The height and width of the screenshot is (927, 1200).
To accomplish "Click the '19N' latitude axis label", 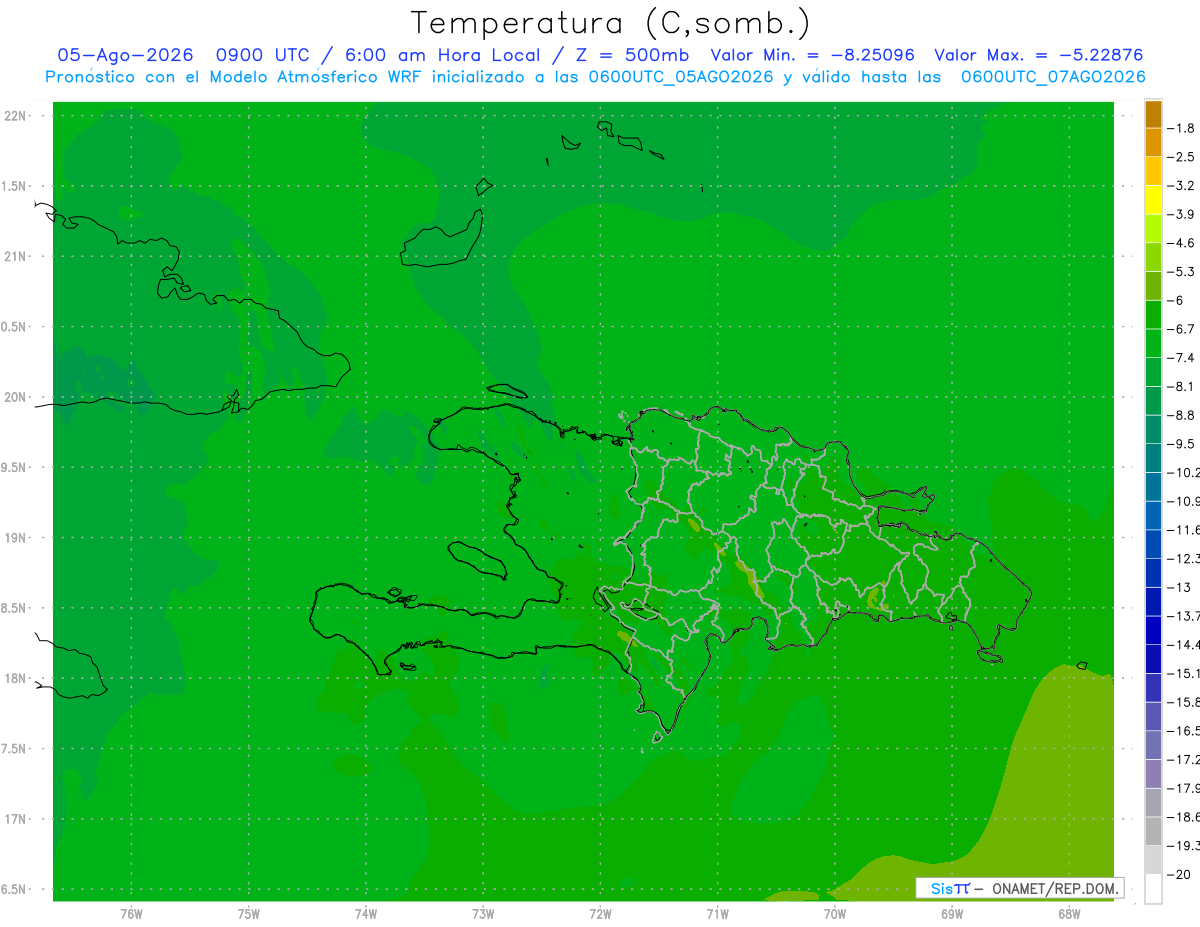I will coord(14,538).
